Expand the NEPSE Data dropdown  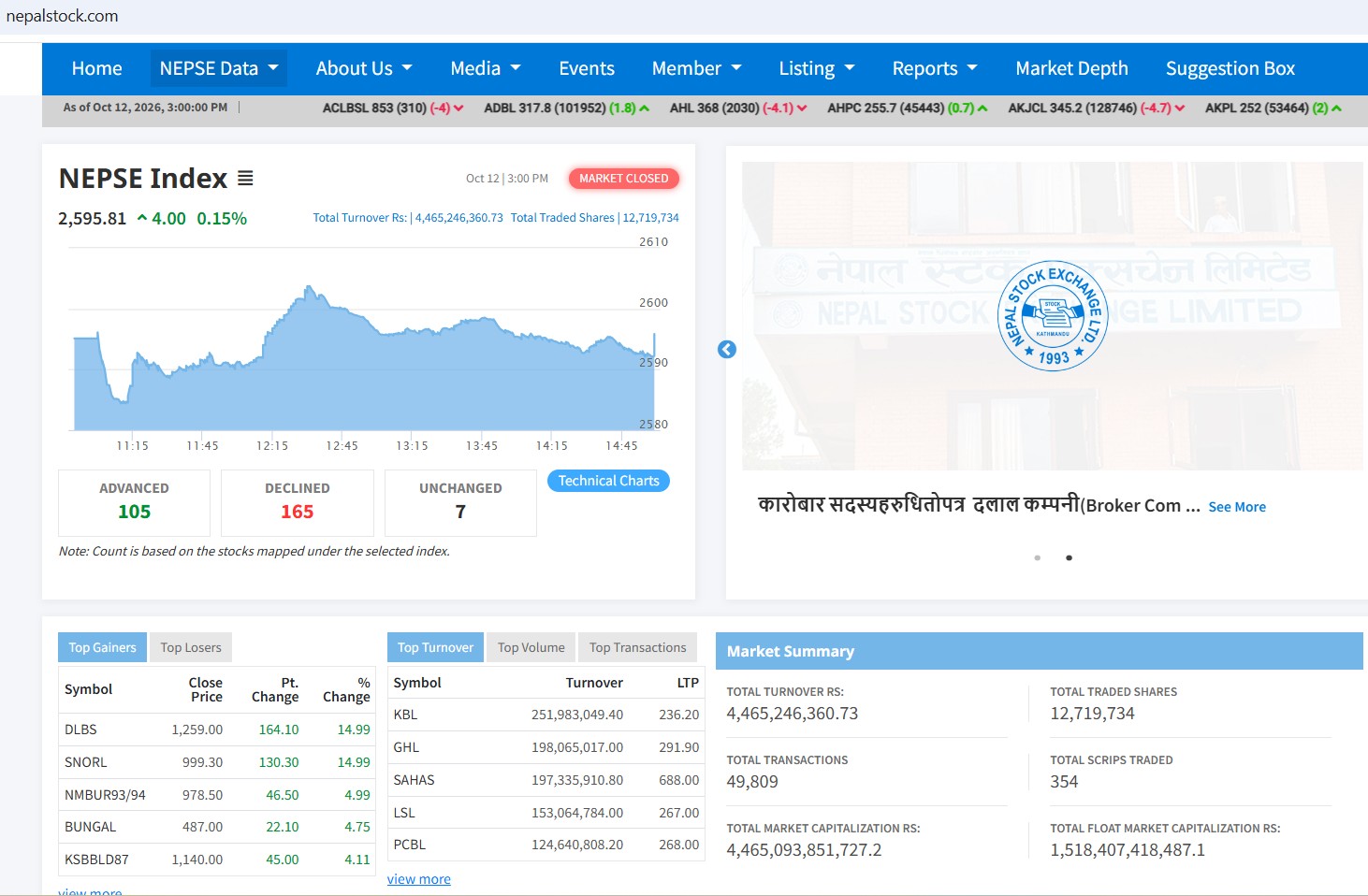tap(218, 68)
